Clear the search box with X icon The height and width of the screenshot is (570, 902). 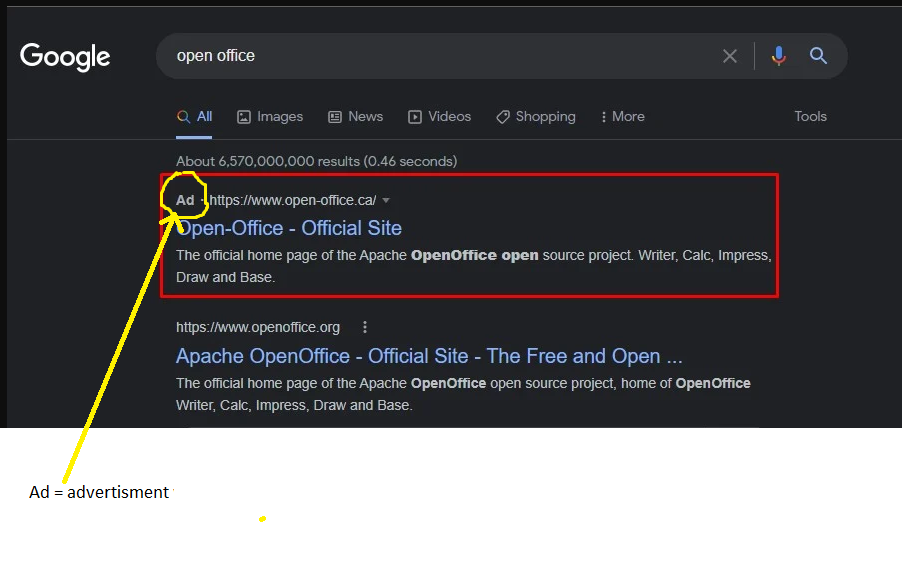[x=729, y=56]
